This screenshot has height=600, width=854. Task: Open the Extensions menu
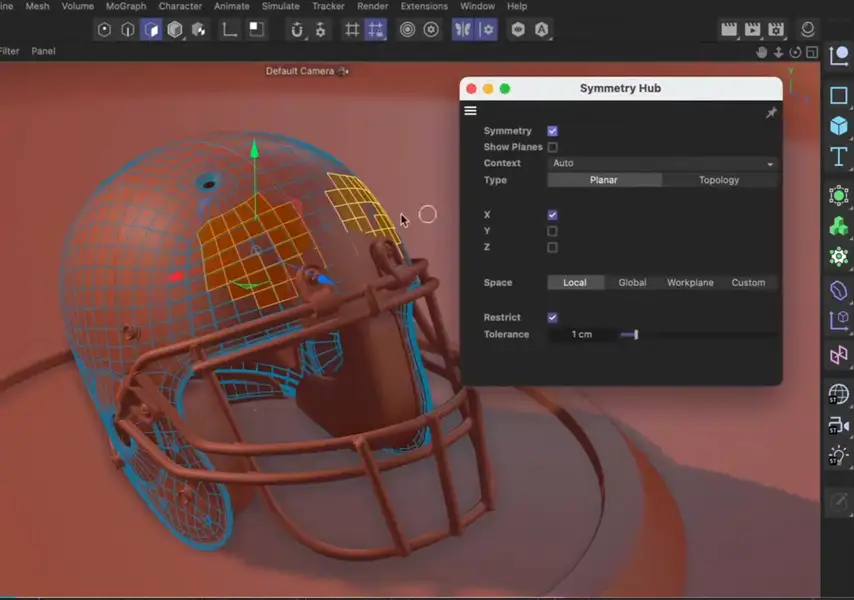tap(424, 6)
